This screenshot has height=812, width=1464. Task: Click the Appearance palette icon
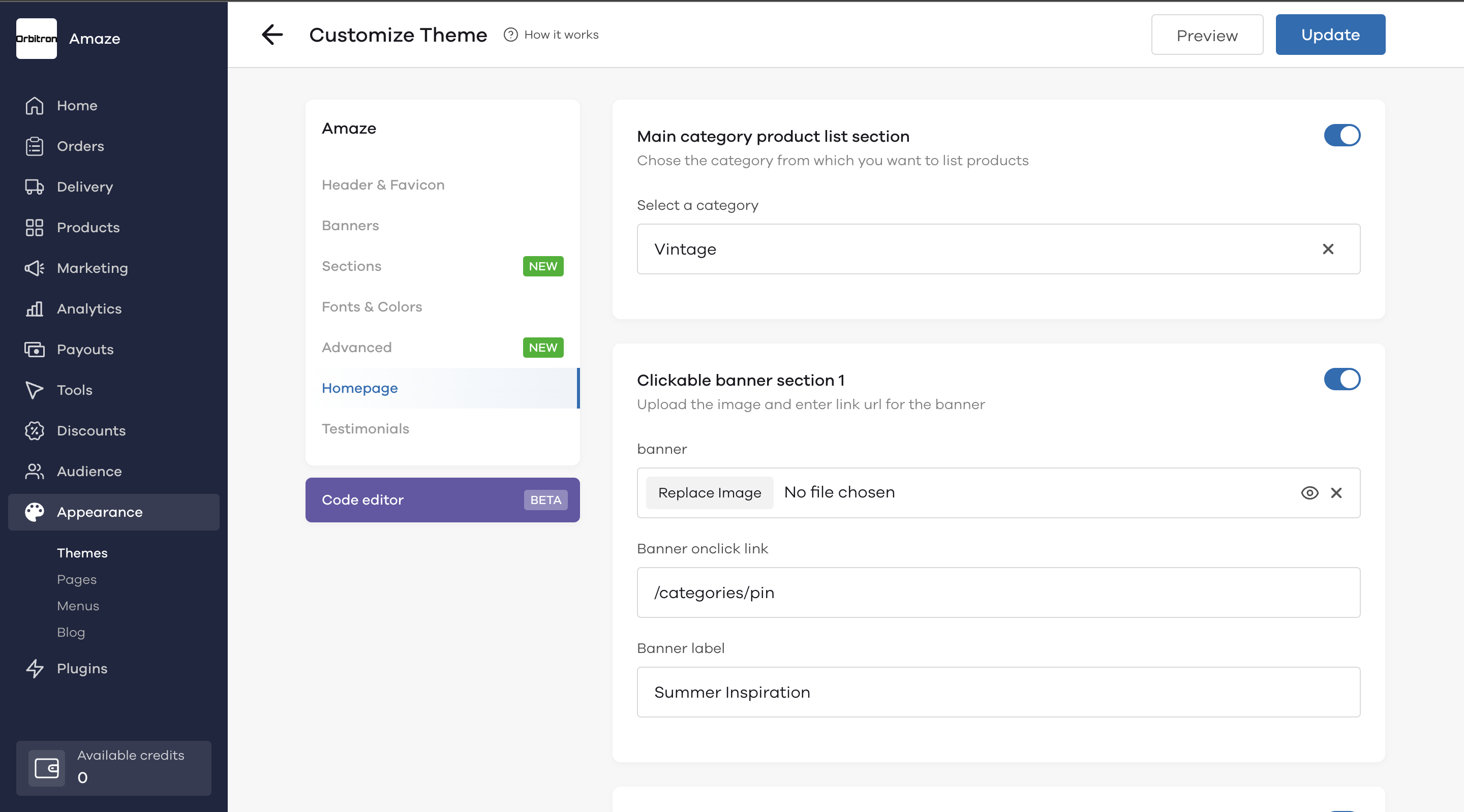(34, 512)
